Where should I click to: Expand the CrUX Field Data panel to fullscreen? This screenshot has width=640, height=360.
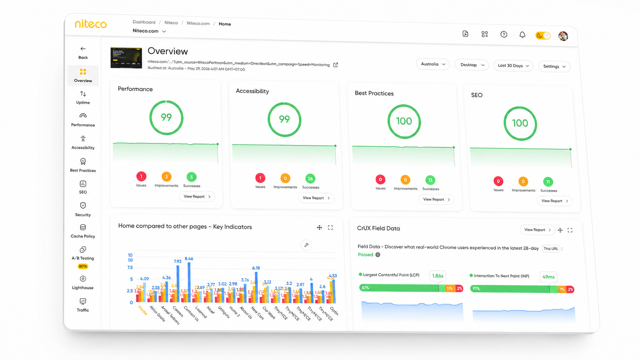click(570, 230)
